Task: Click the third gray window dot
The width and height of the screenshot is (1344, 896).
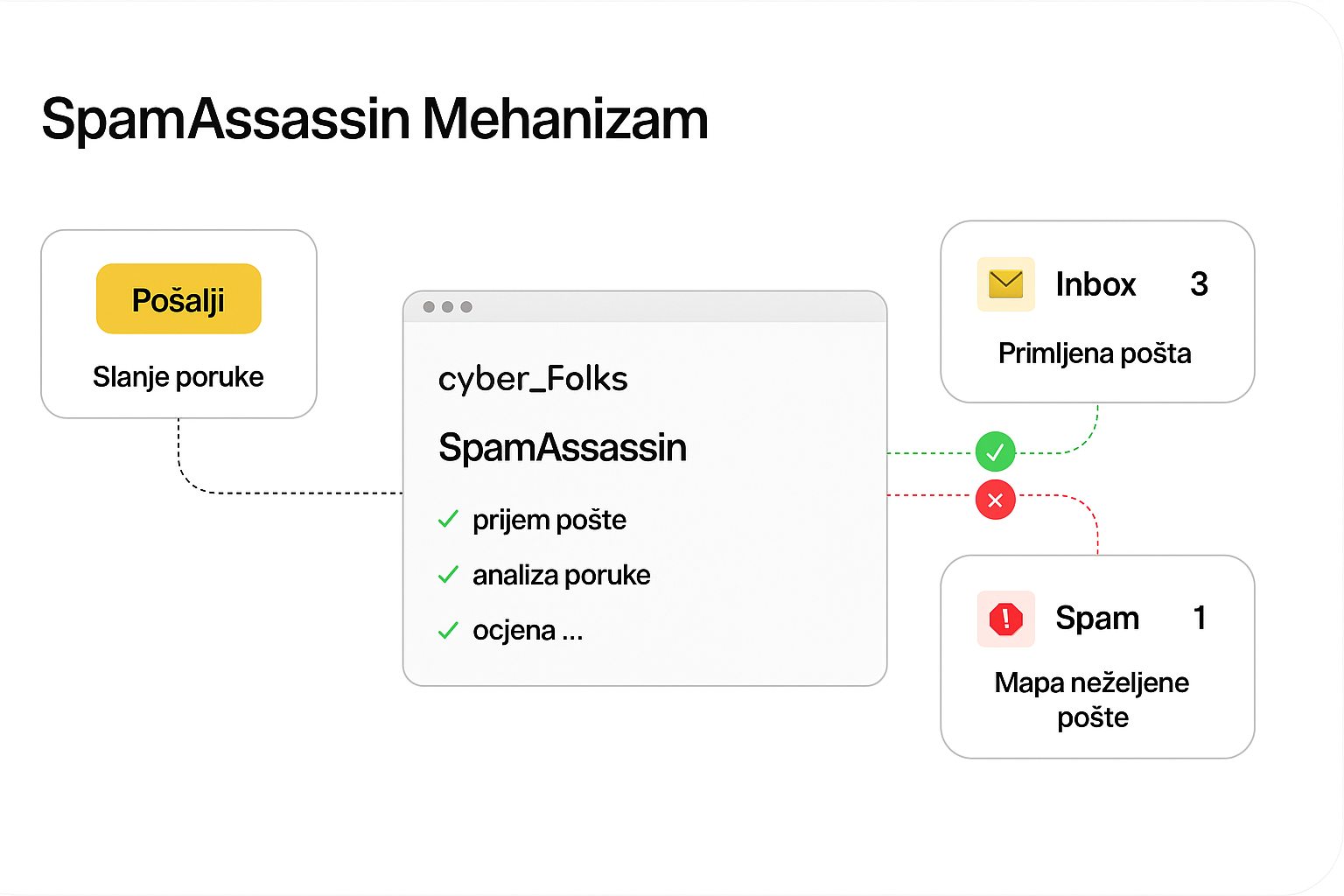Action: (466, 307)
